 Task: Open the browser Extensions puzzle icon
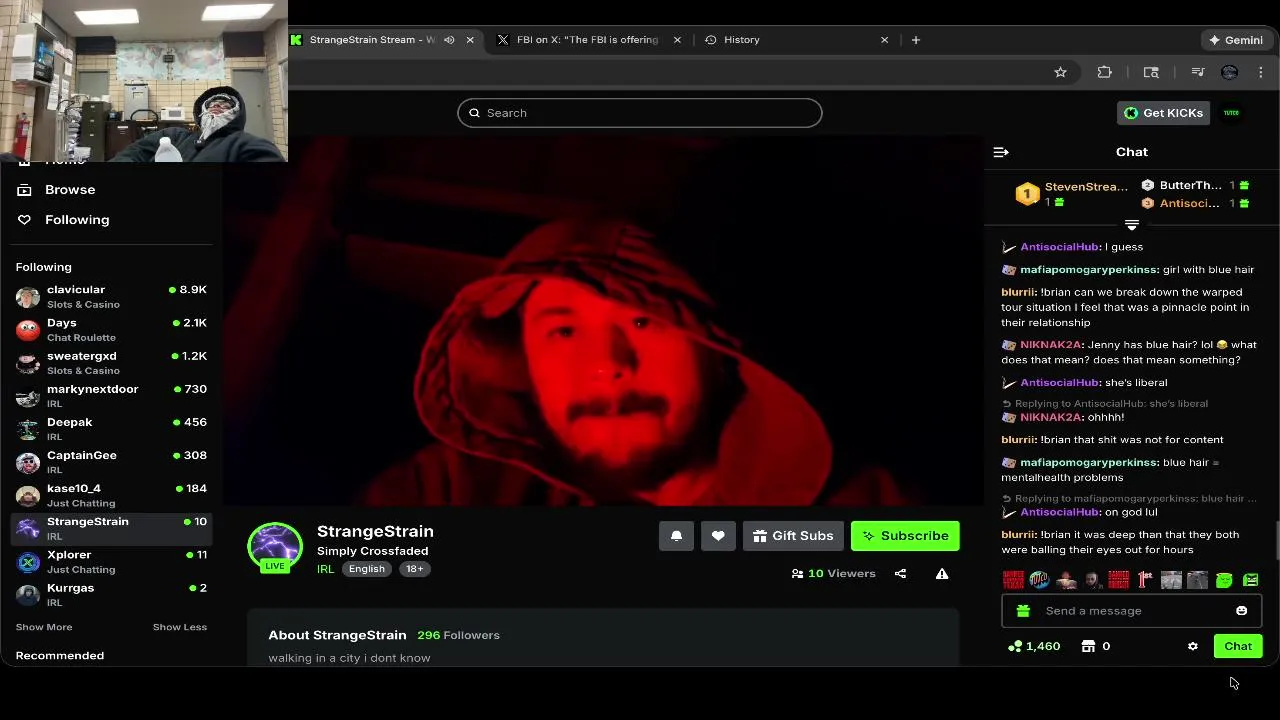coord(1105,72)
